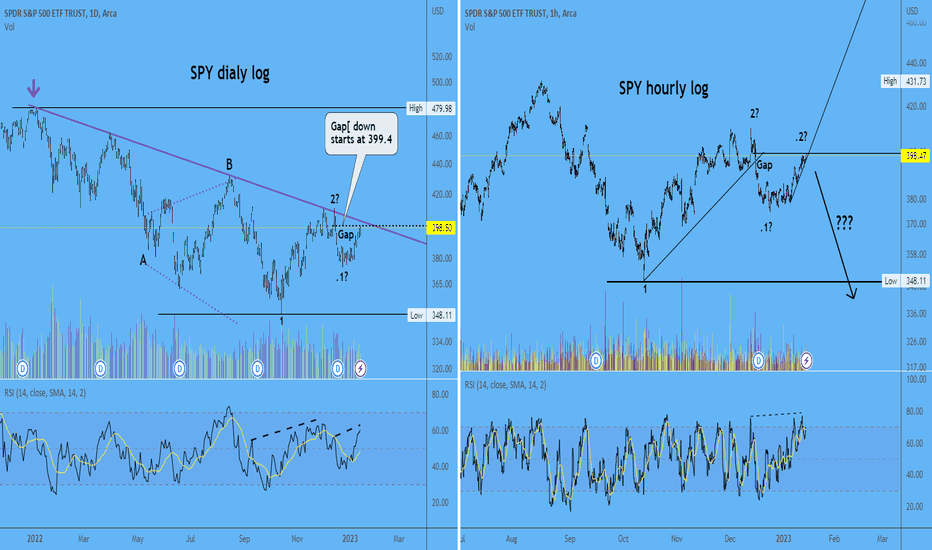Click the 100.00 RSI scale value on hourly chart
The image size is (932, 550).
click(x=916, y=379)
